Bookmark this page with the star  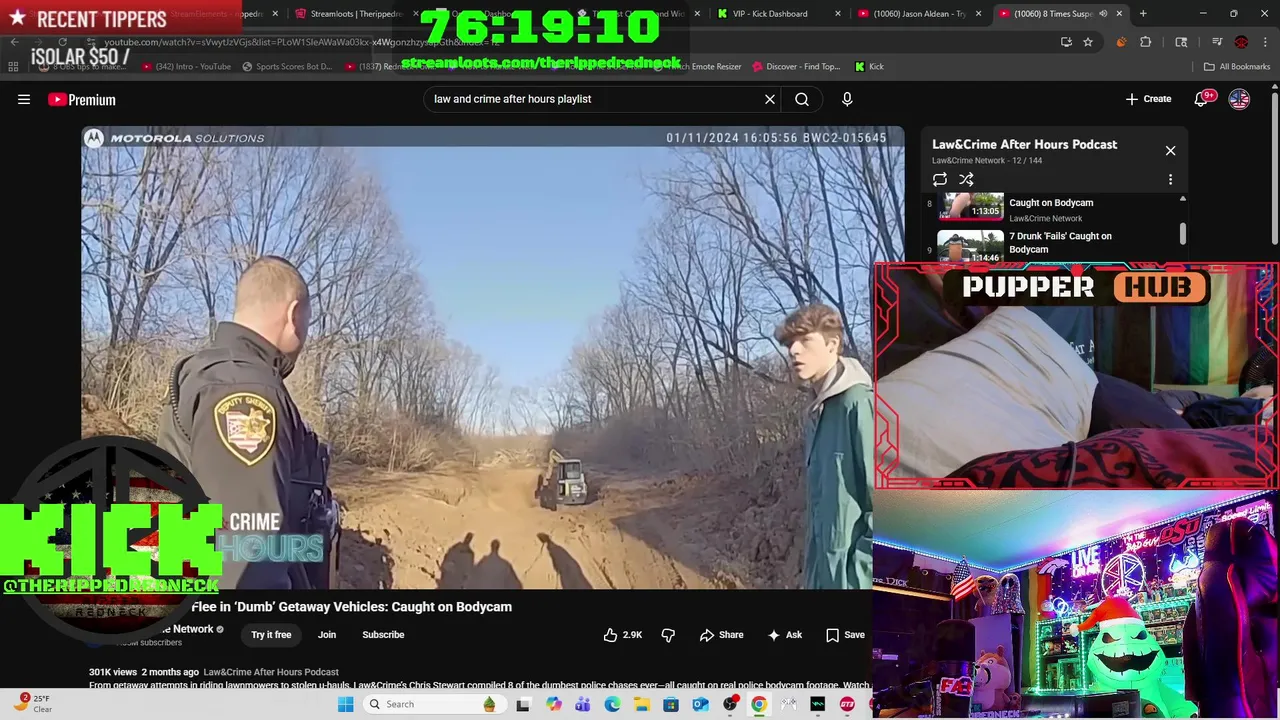pos(1088,42)
